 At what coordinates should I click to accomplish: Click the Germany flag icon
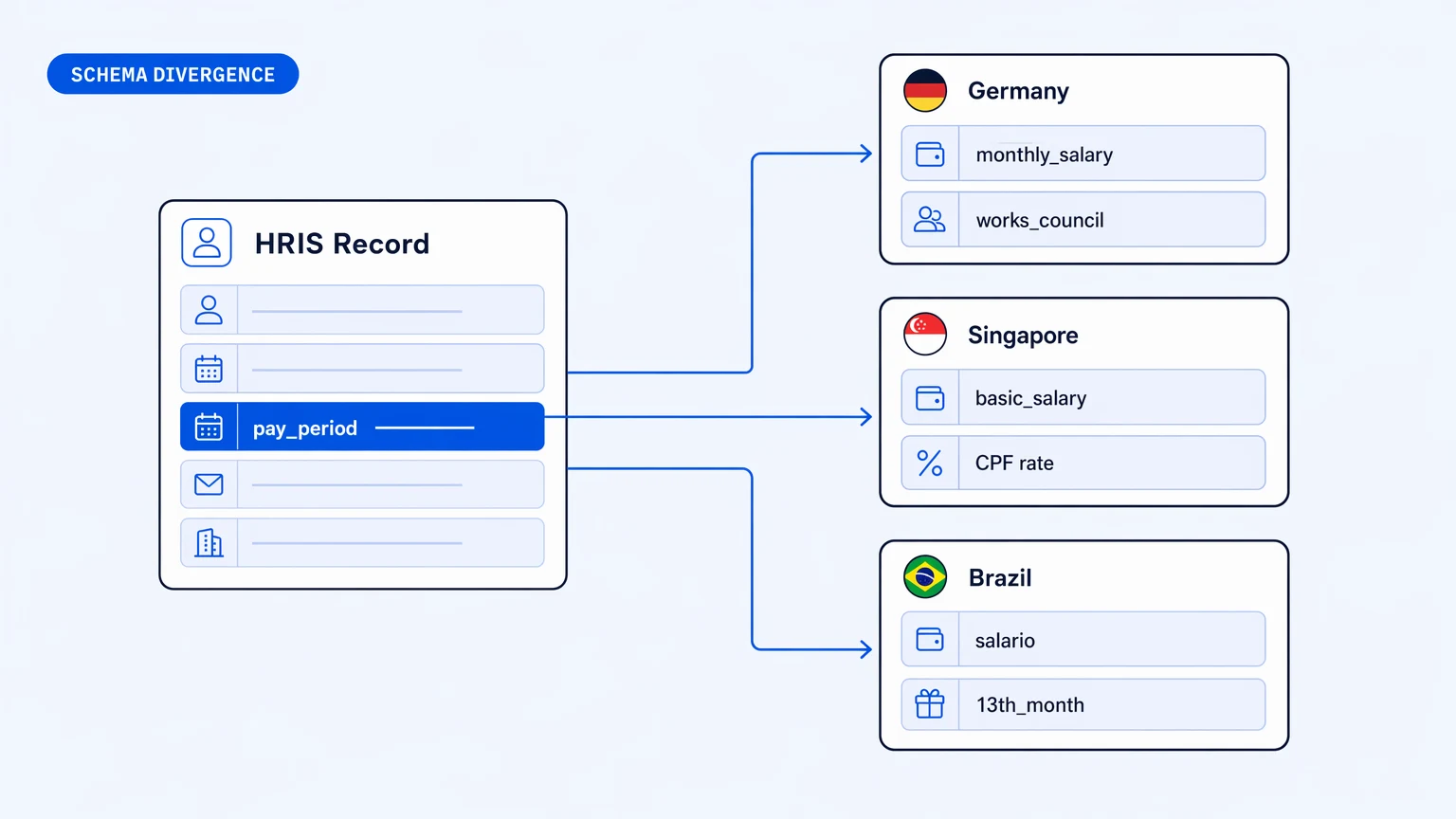point(925,91)
